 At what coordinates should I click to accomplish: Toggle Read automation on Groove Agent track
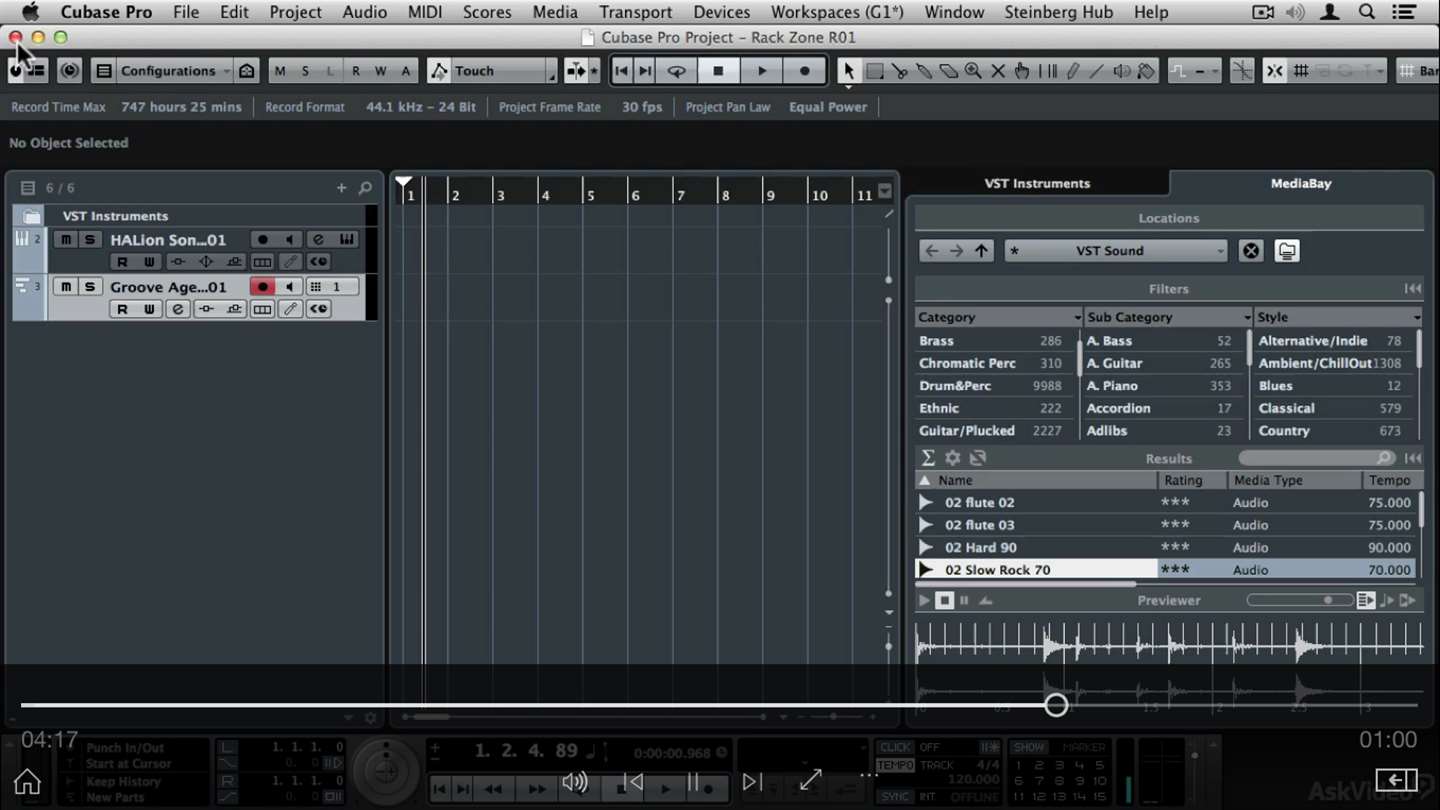[122, 310]
